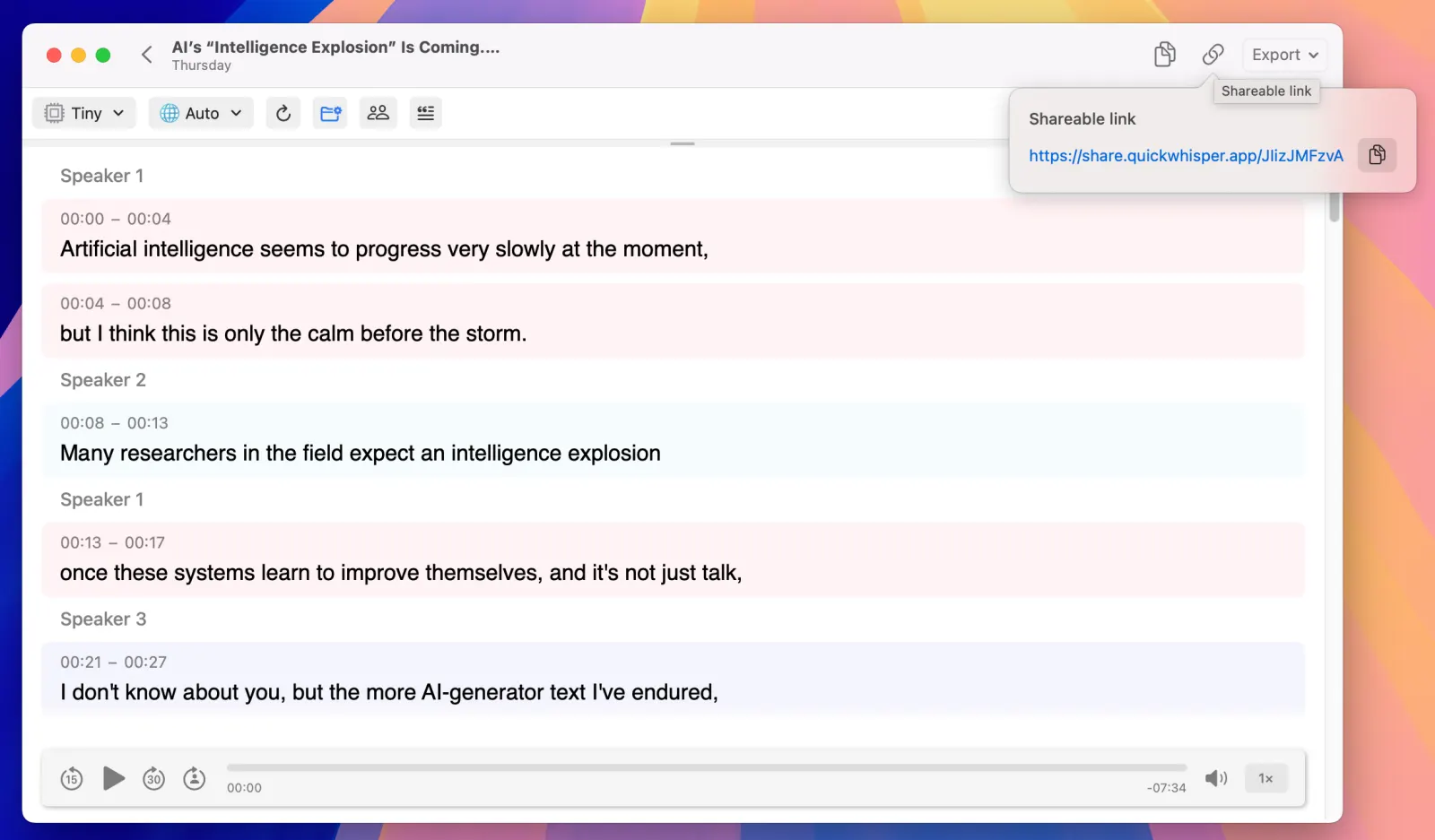Click timestamp 00:00 – 00:04
Screen dimensions: 1435x840
[x=115, y=219]
